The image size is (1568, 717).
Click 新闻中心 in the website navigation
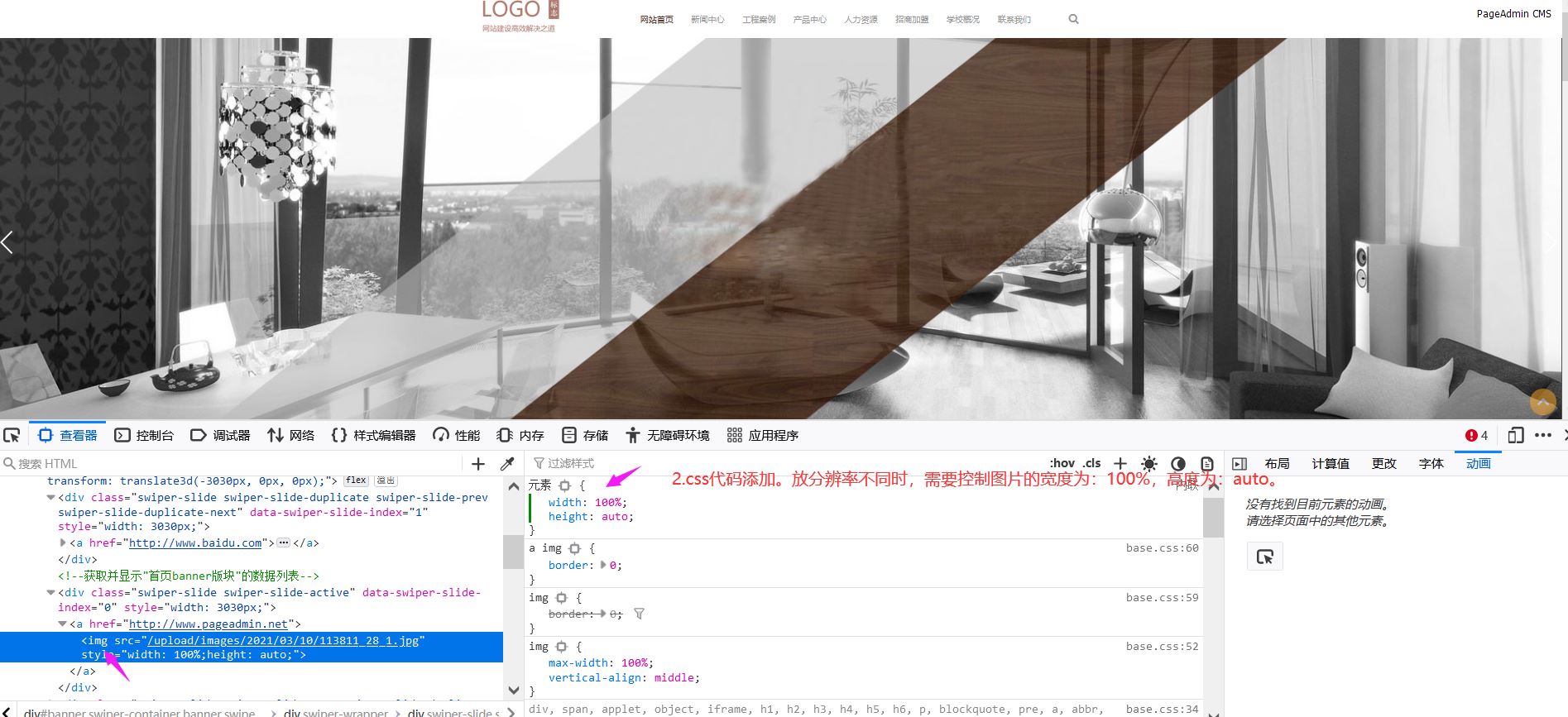707,20
